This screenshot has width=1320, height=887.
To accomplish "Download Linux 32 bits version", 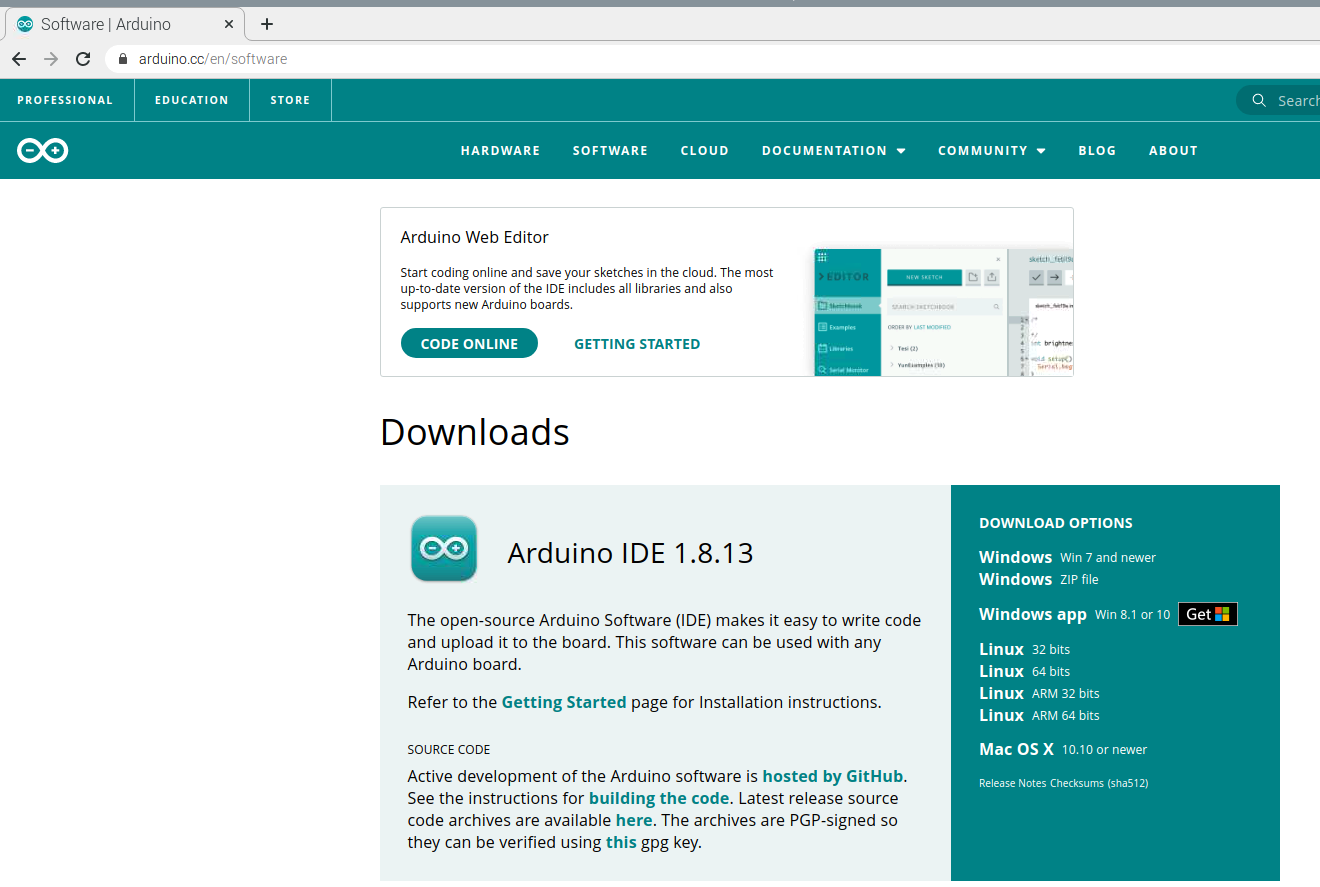I will 1024,649.
